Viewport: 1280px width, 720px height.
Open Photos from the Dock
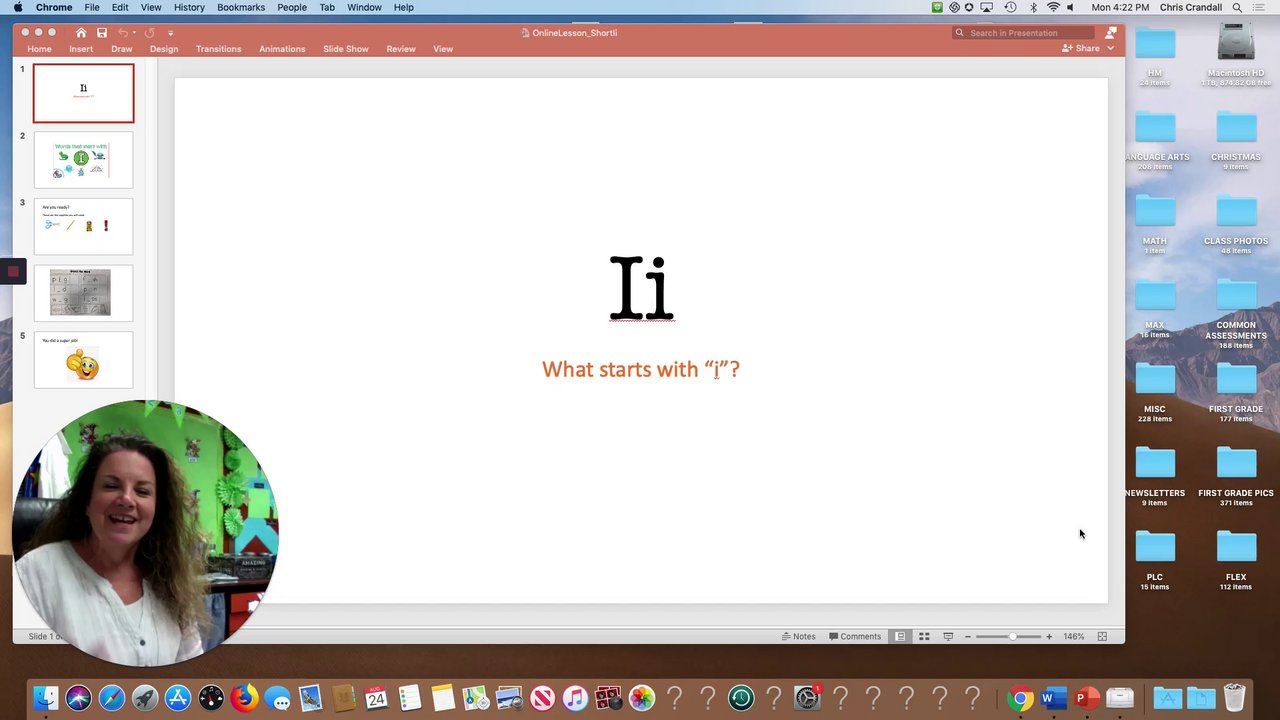point(641,698)
